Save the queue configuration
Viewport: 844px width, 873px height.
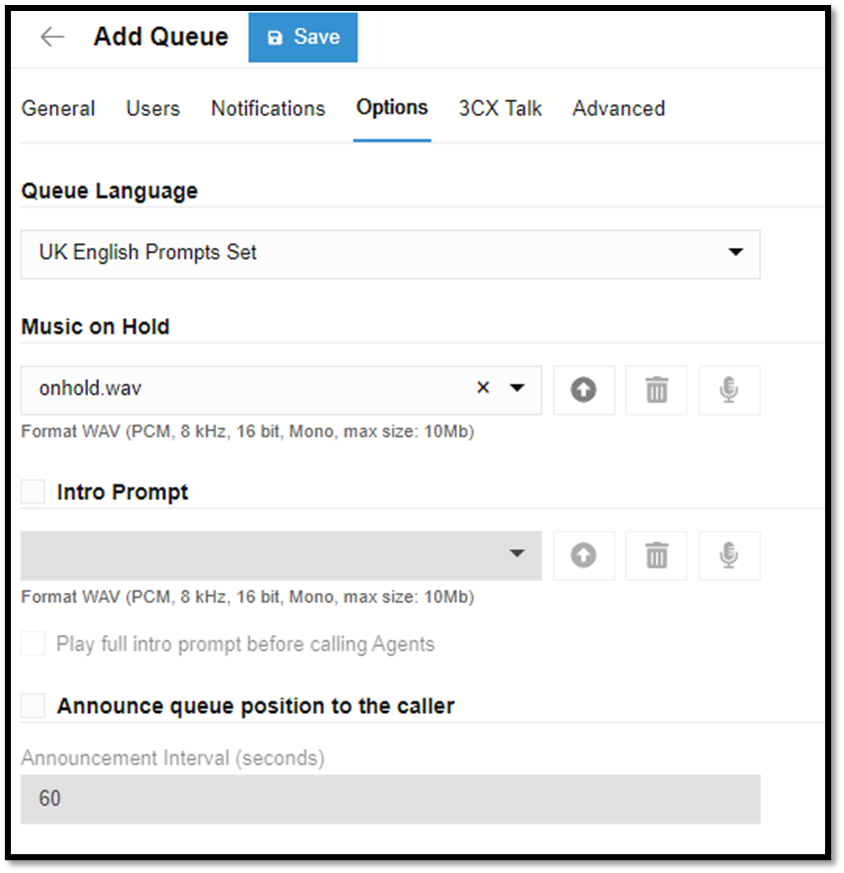pos(303,36)
